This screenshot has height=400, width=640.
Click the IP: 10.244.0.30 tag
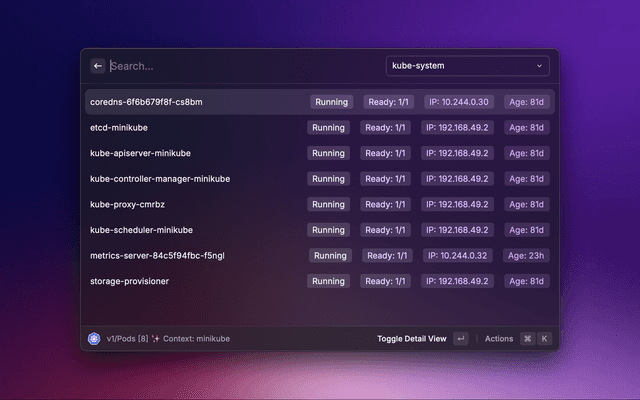(459, 102)
